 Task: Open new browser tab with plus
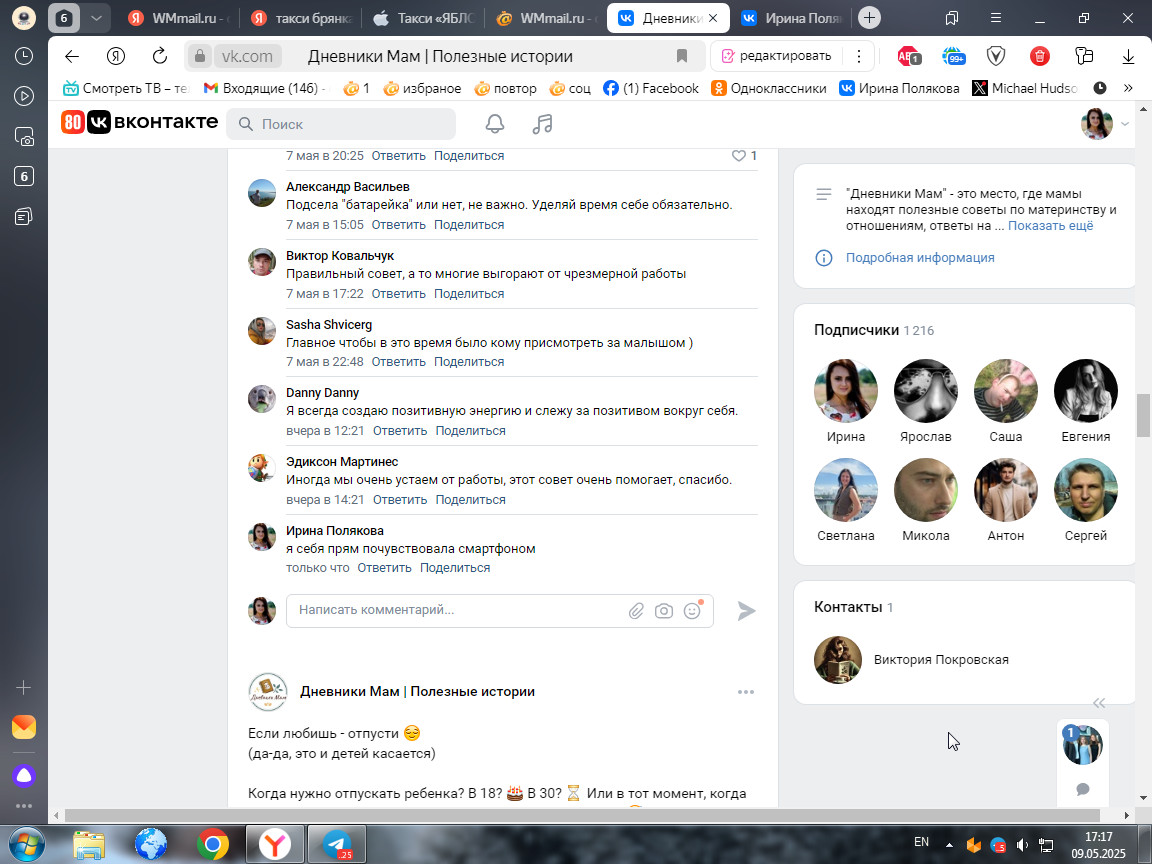[x=869, y=18]
